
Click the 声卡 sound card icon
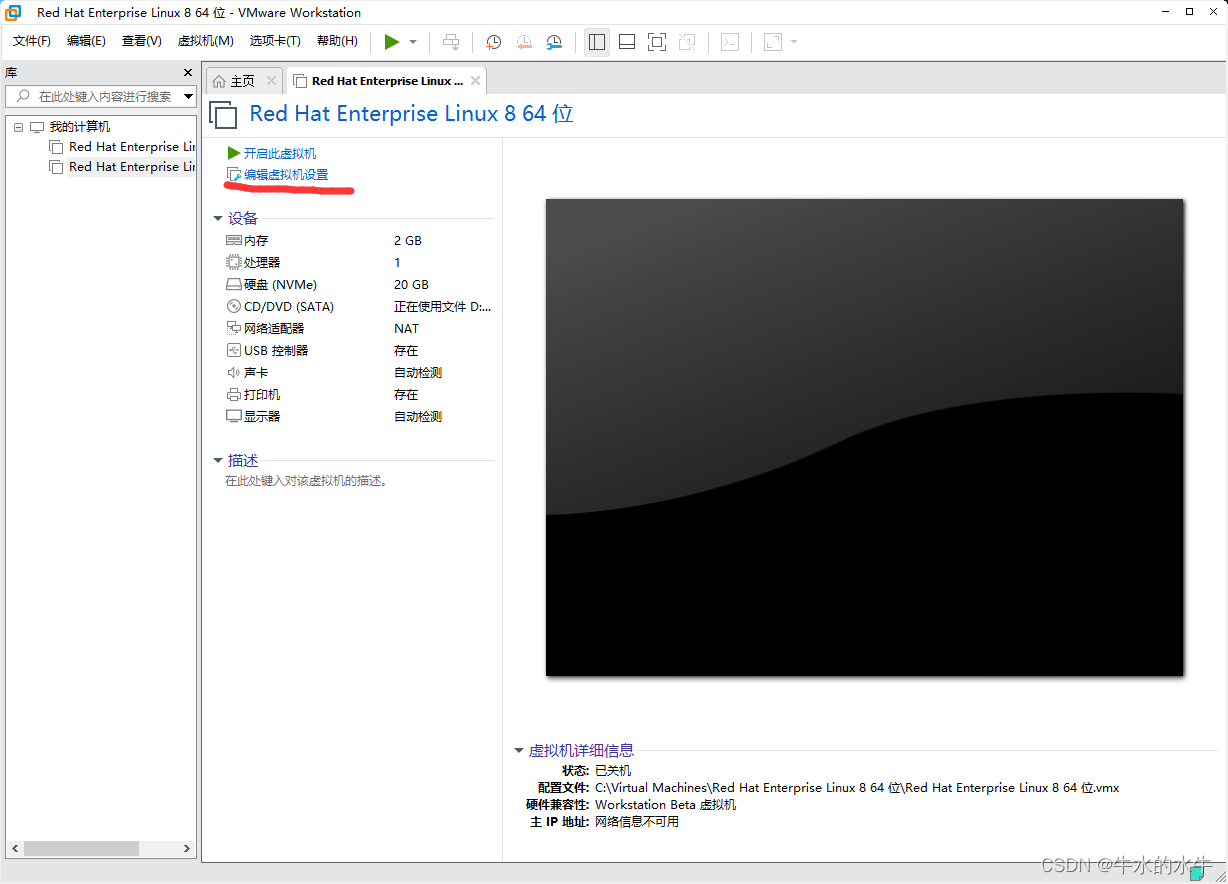234,373
